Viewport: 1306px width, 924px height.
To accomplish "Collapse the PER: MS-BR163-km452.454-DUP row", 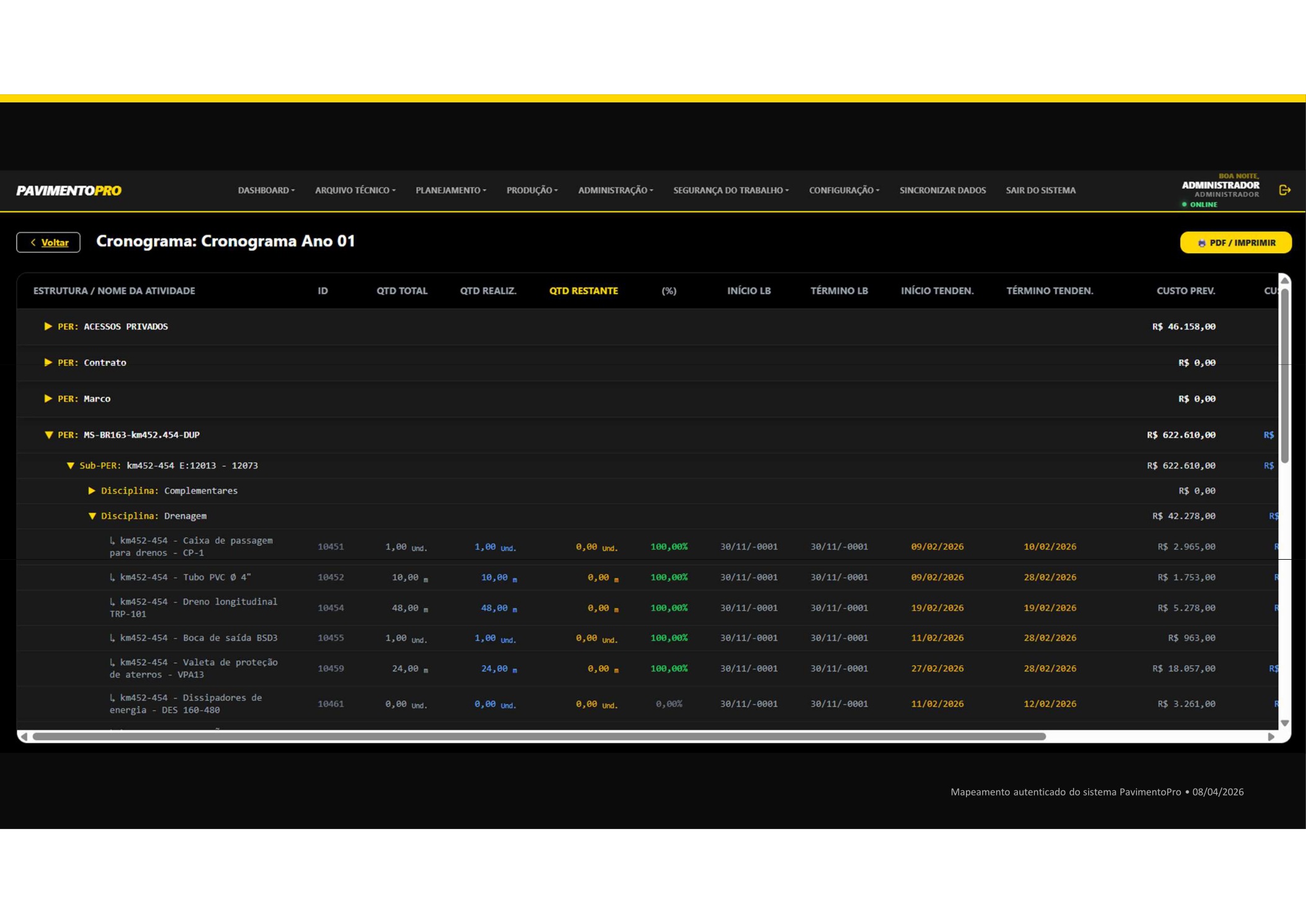I will 48,435.
